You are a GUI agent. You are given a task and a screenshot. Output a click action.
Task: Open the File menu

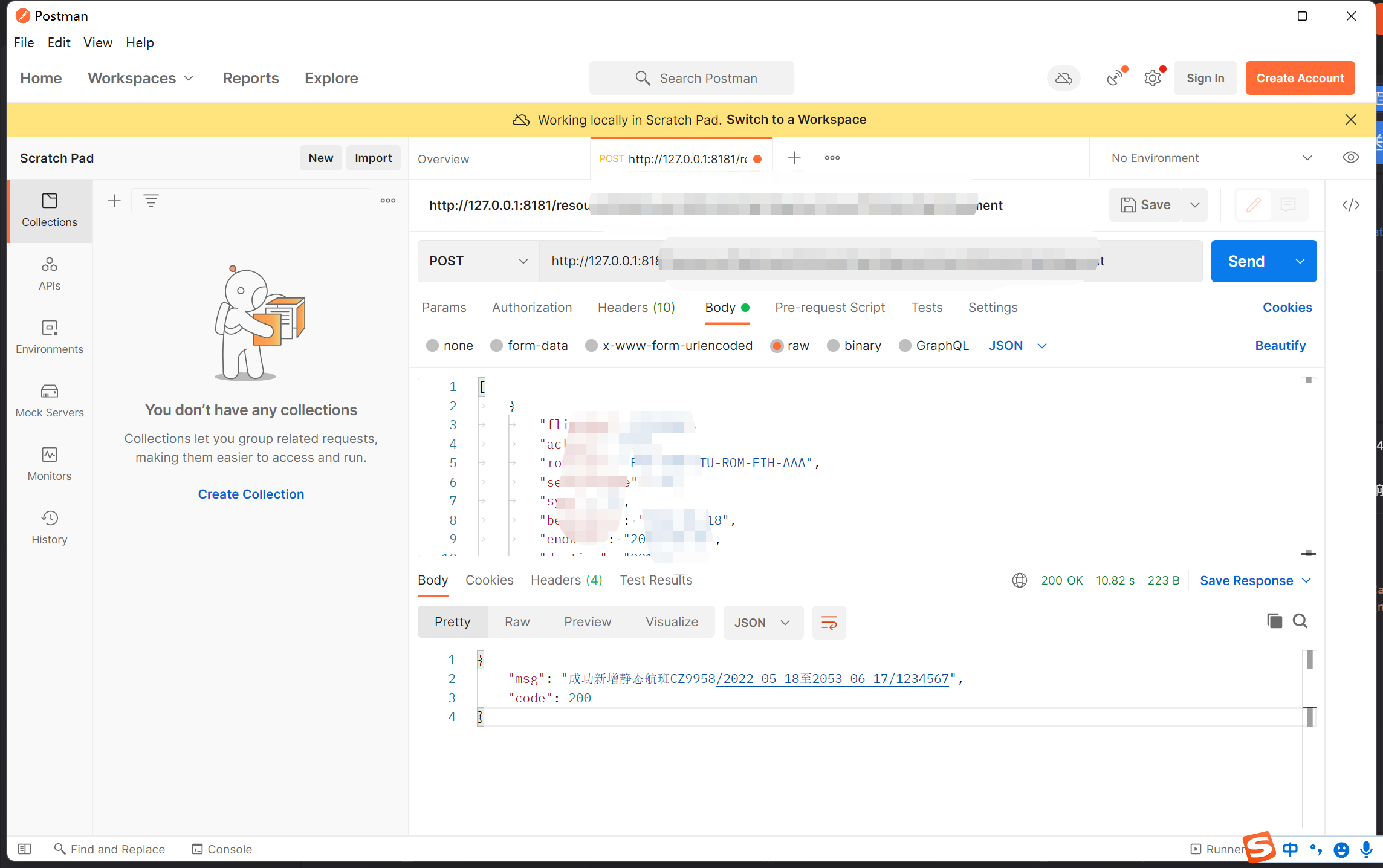(24, 42)
